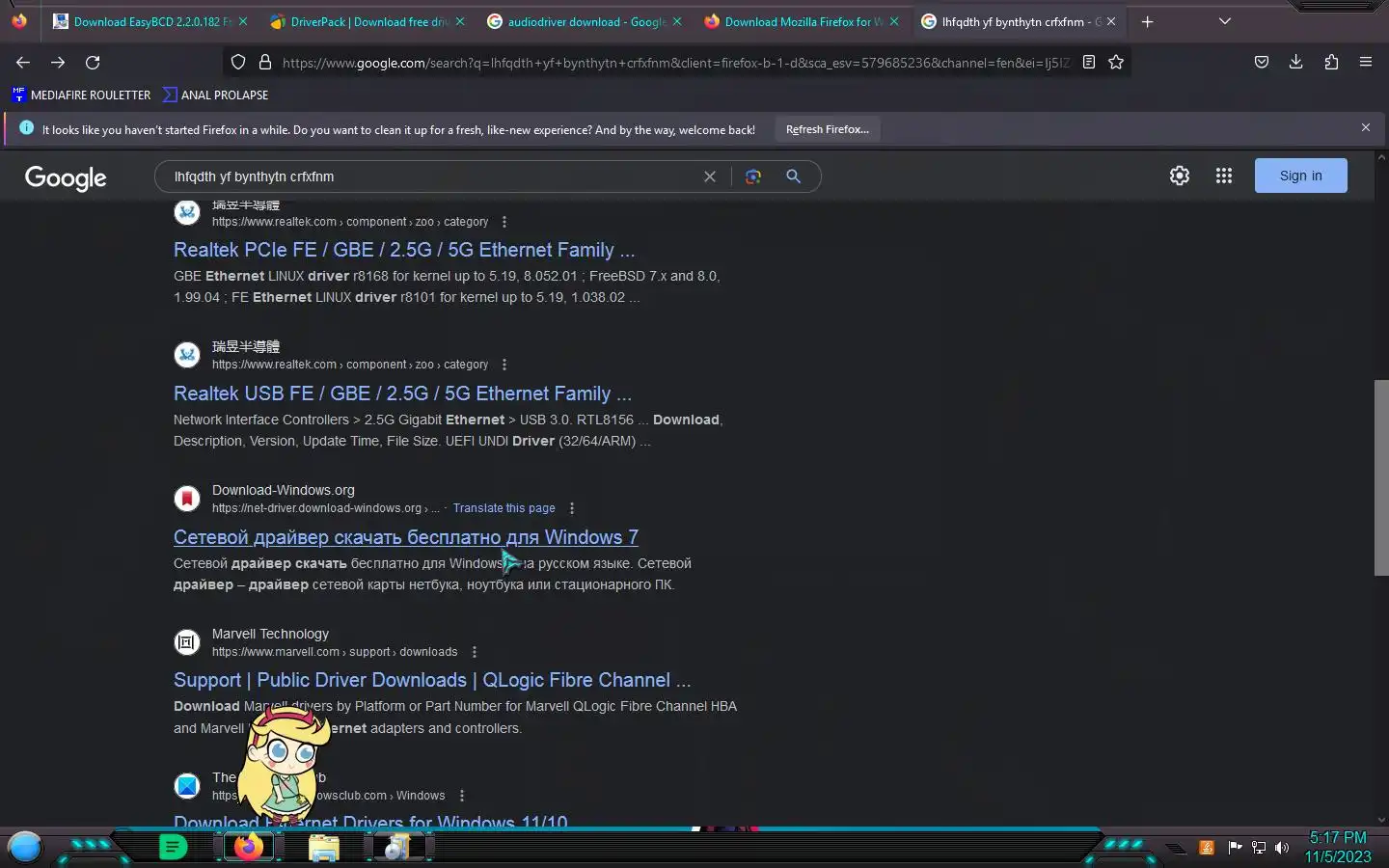Click the Download-Windows.org site name
The image size is (1389, 868).
284,490
